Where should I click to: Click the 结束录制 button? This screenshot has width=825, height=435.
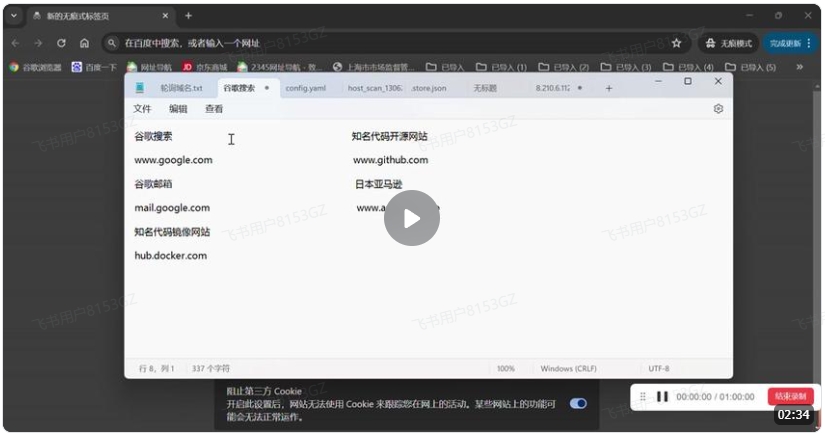790,397
